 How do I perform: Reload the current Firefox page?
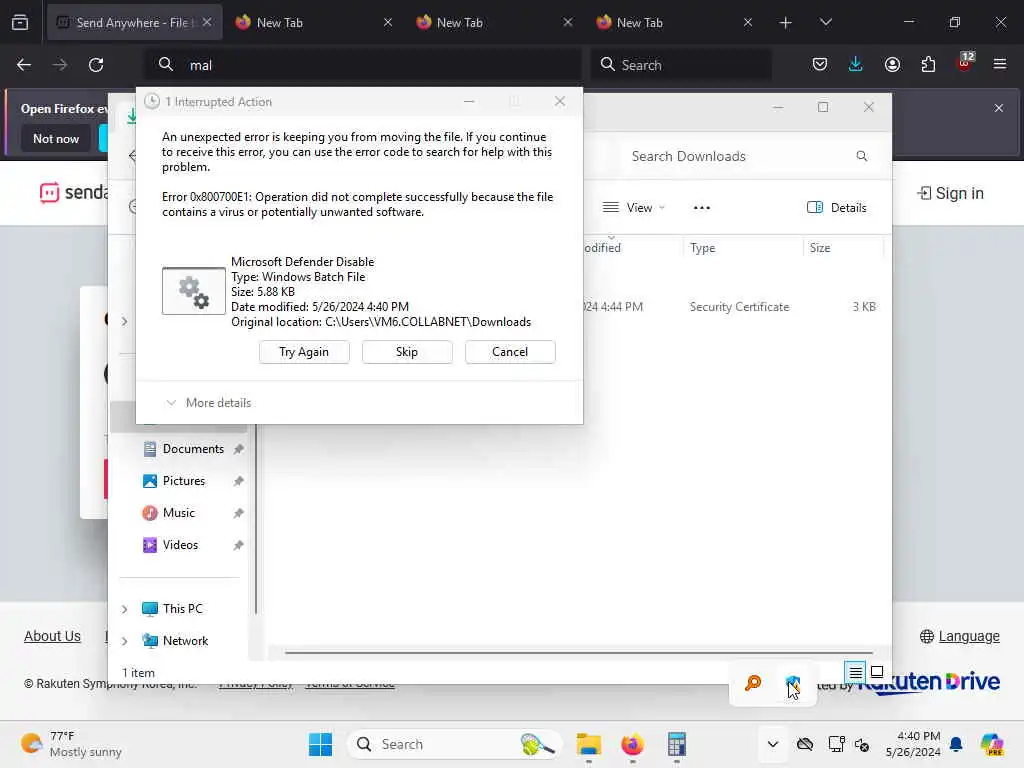tap(96, 65)
